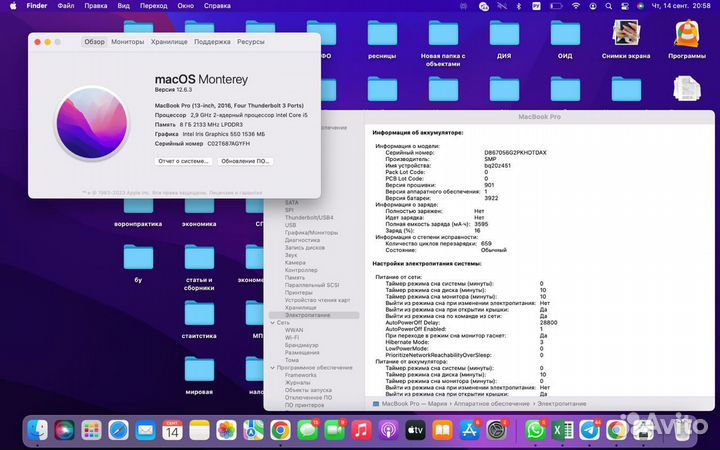Open the Music app in Dock
Viewport: 720px width, 450px height.
[361, 430]
